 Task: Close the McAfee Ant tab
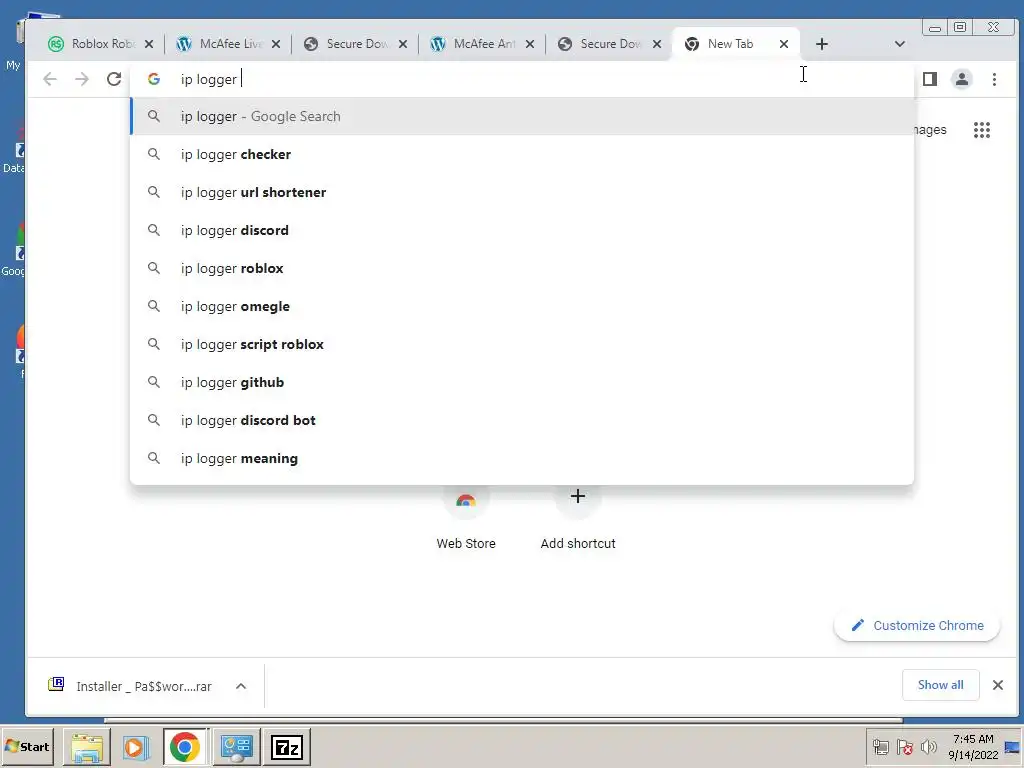click(530, 44)
